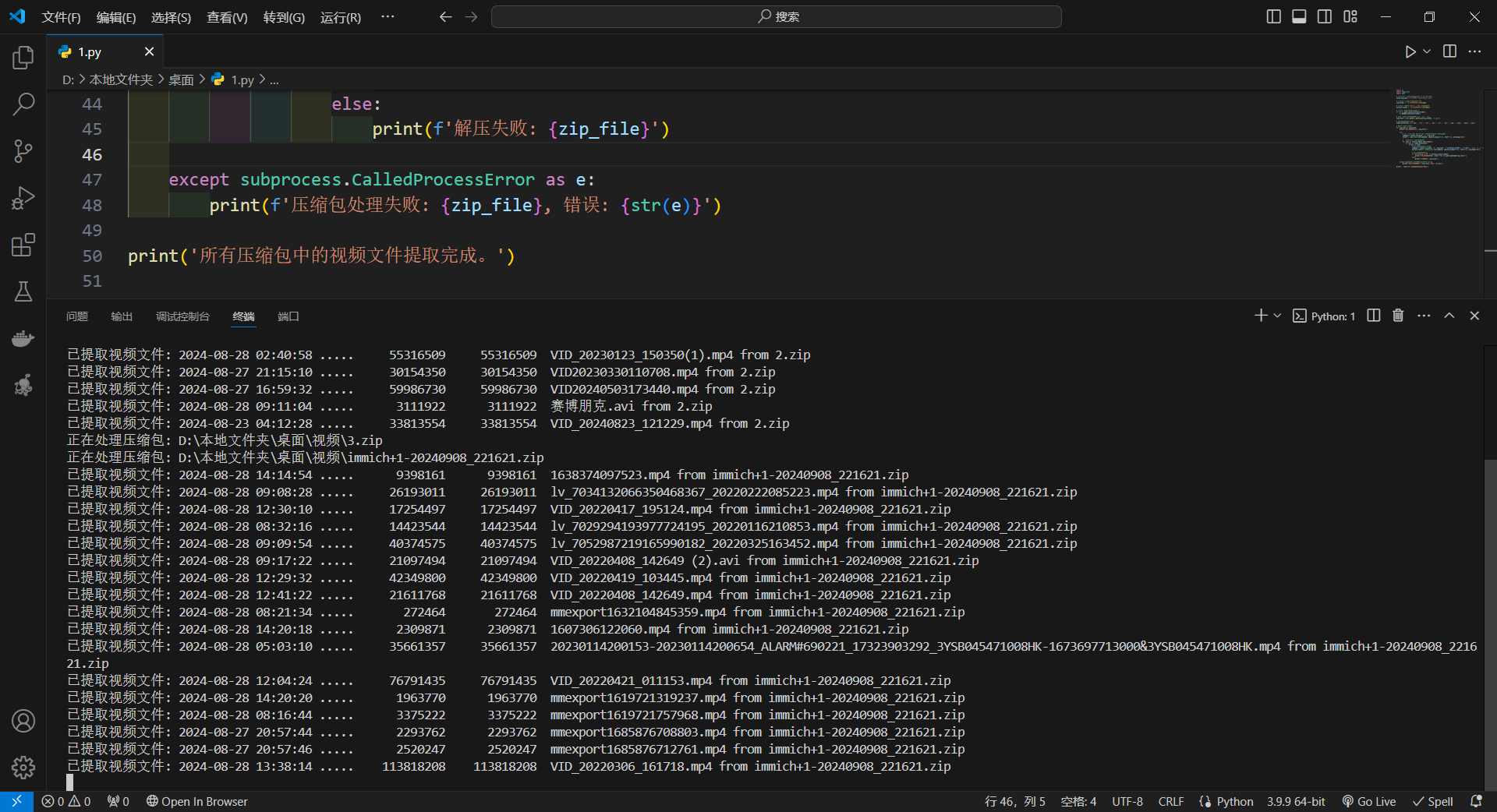Switch to the 调试控制台 panel tab
The image size is (1497, 812).
tap(182, 316)
